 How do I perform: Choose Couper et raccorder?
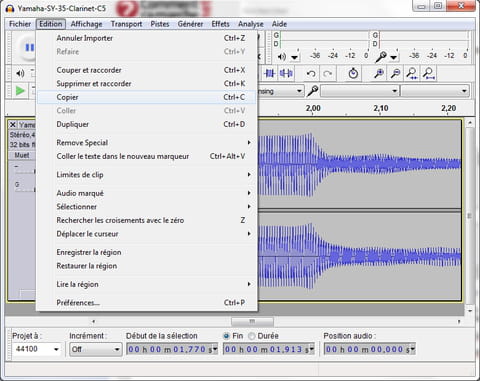click(147, 70)
